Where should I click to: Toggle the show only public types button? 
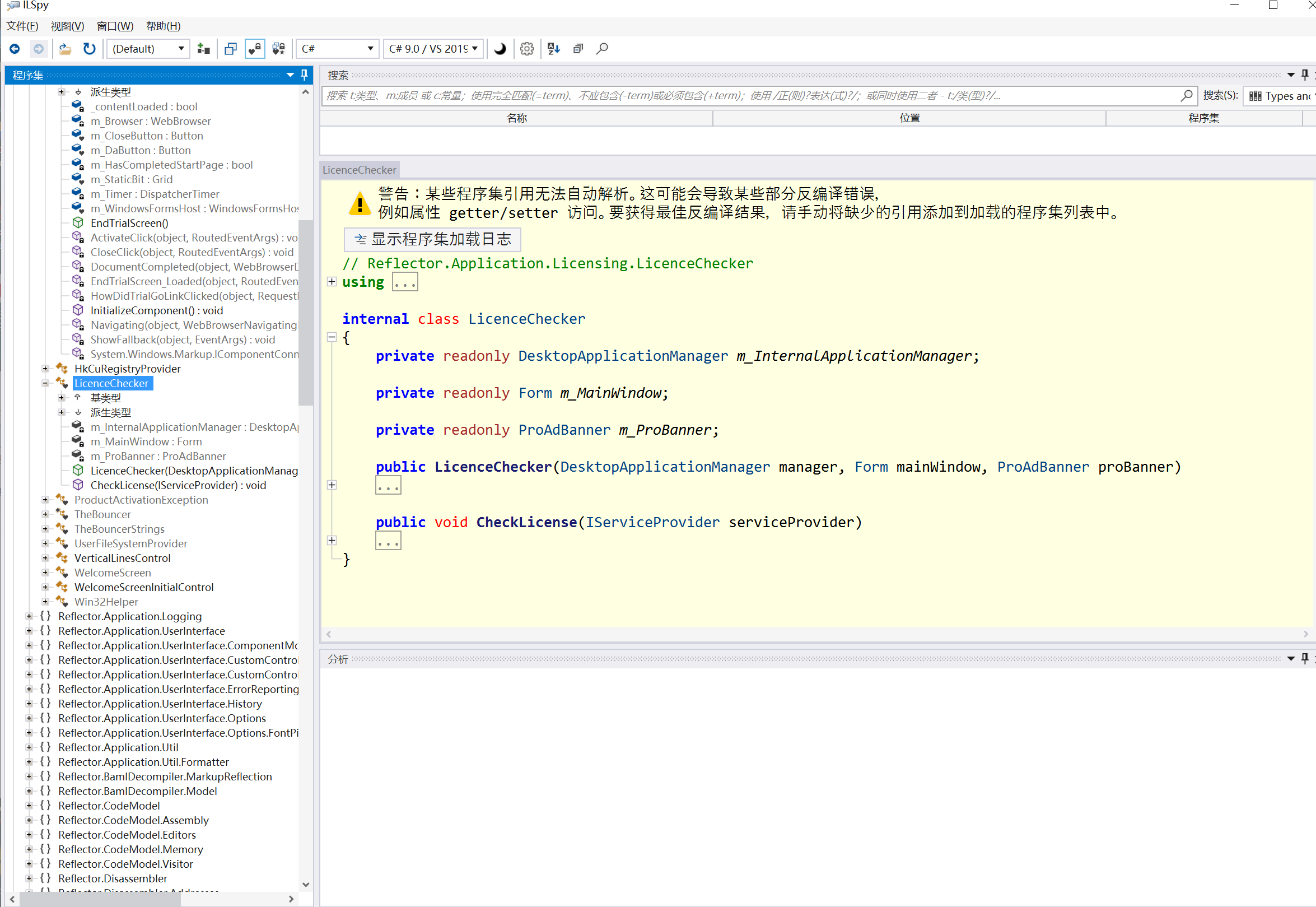pyautogui.click(x=231, y=49)
